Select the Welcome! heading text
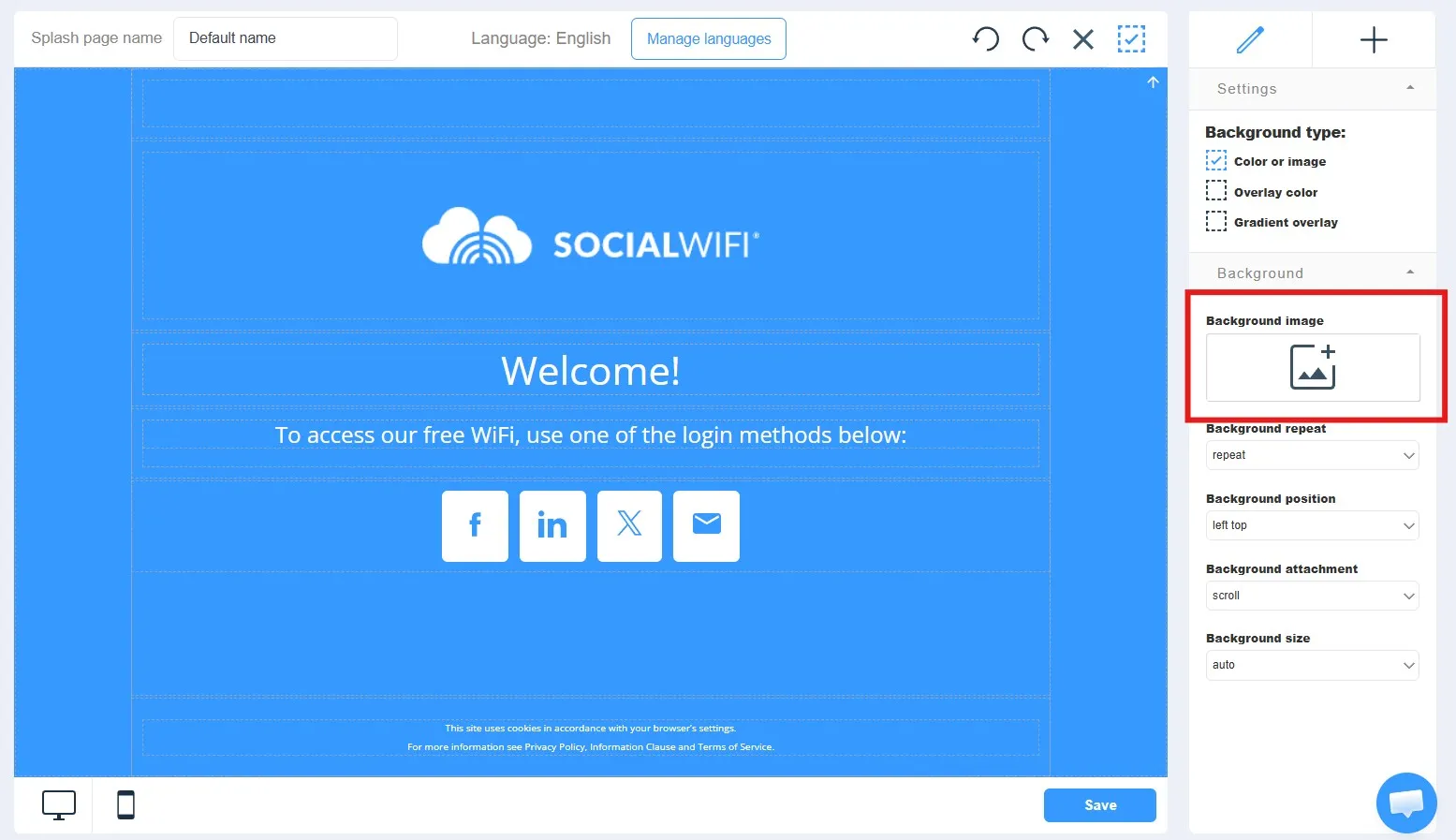The width and height of the screenshot is (1456, 840). 591,371
